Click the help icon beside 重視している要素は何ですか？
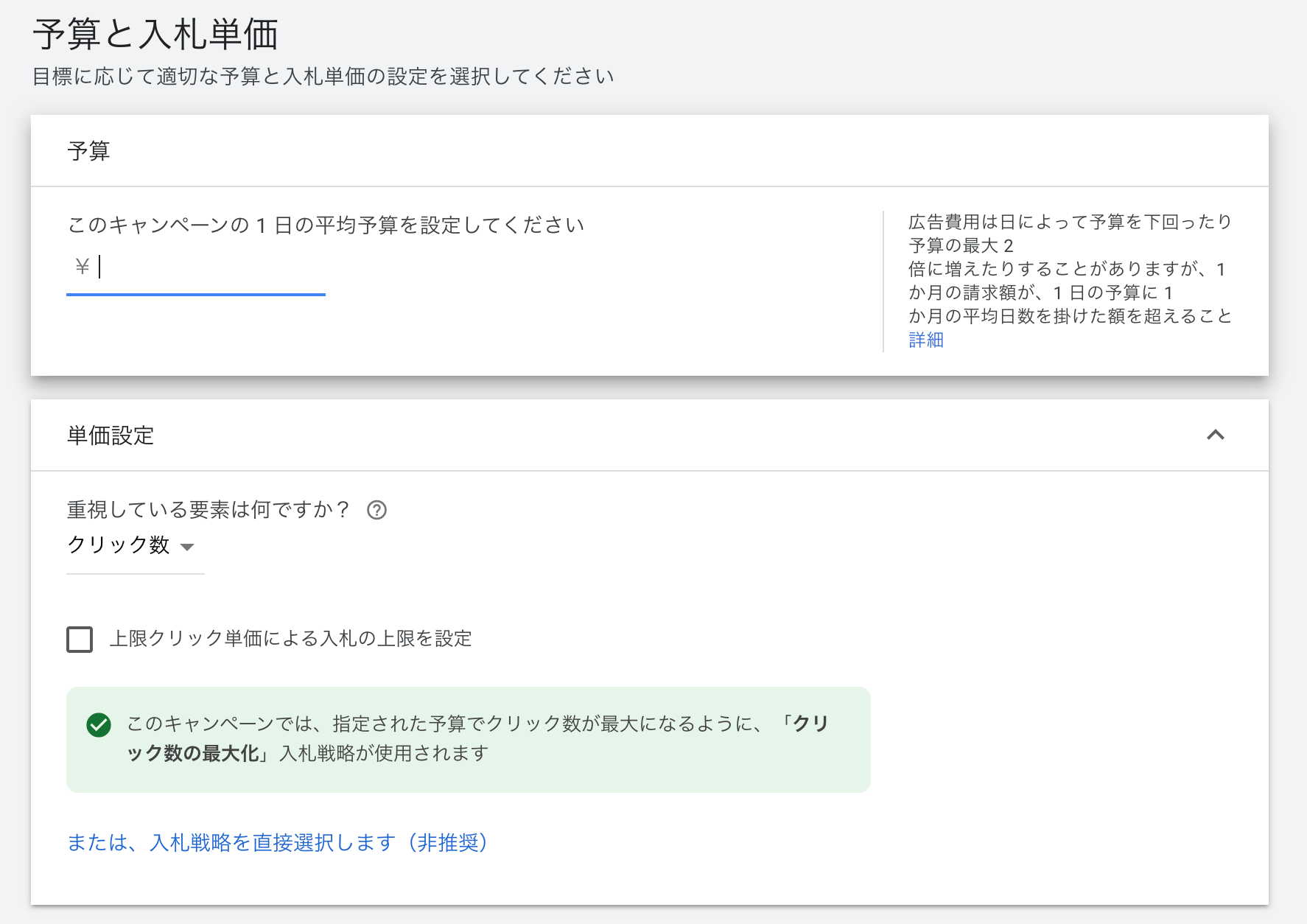The height and width of the screenshot is (924, 1307). coord(376,510)
